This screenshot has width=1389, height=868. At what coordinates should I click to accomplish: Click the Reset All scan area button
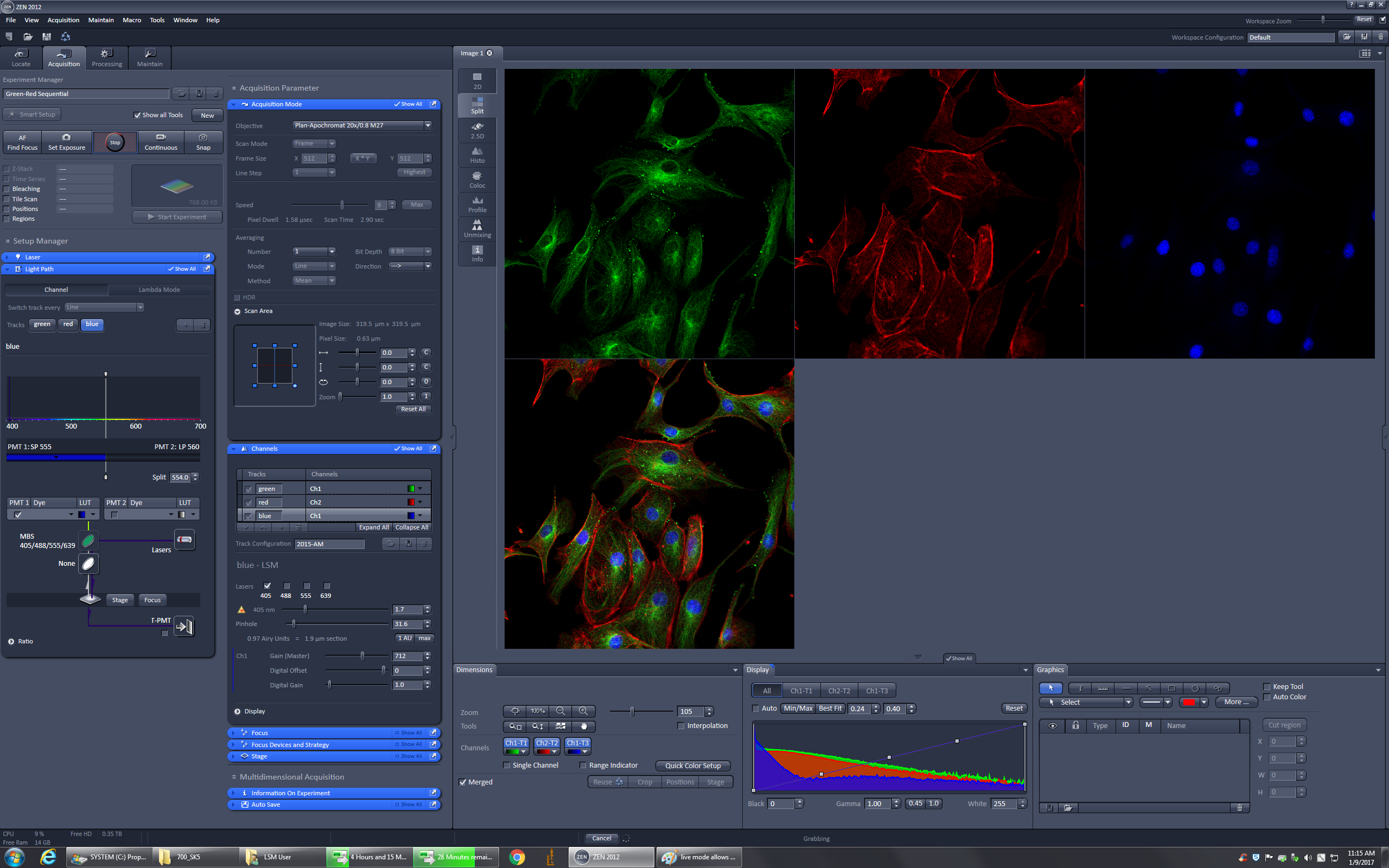click(413, 409)
